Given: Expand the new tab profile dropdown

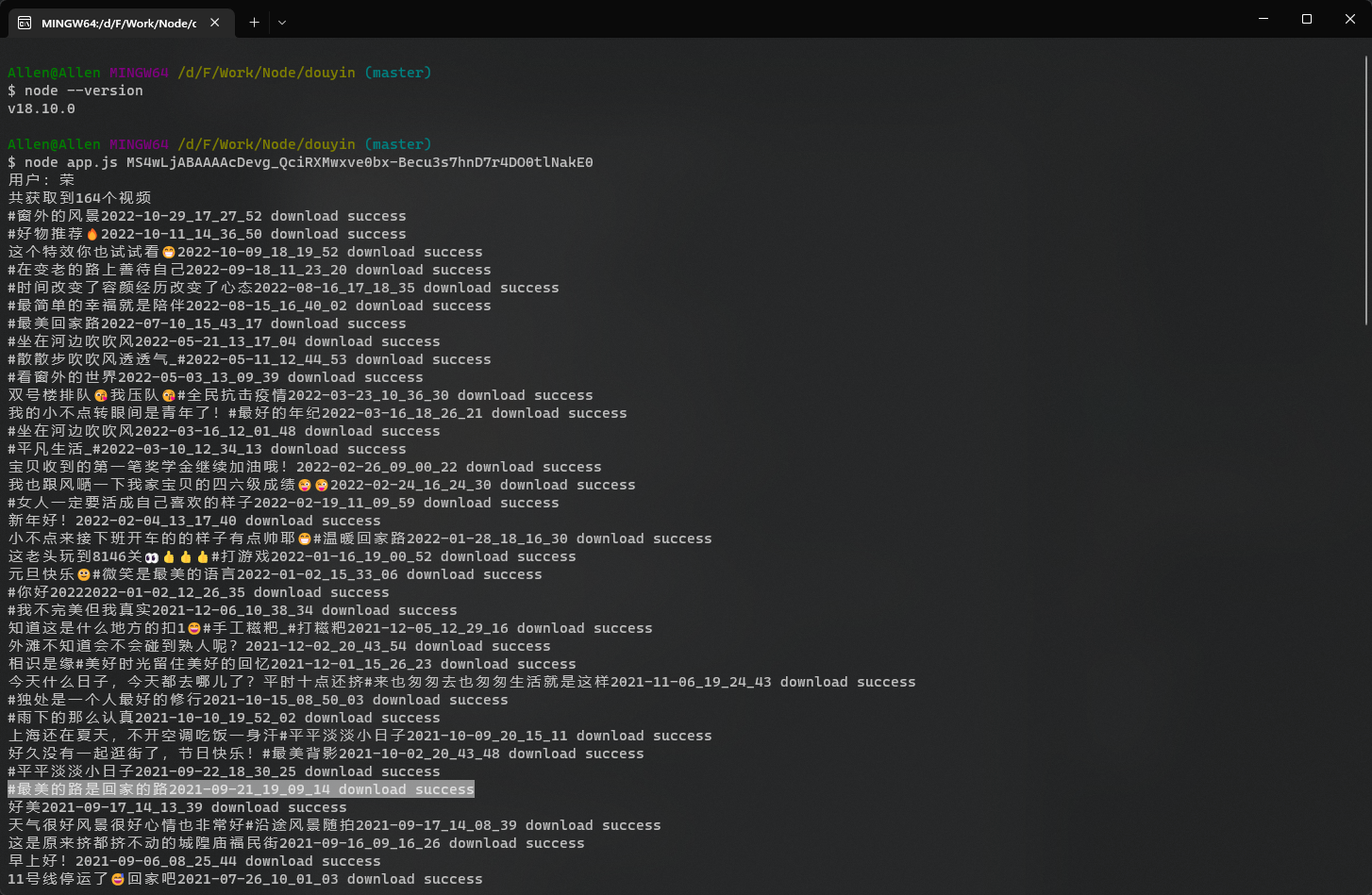Looking at the screenshot, I should coord(282,23).
